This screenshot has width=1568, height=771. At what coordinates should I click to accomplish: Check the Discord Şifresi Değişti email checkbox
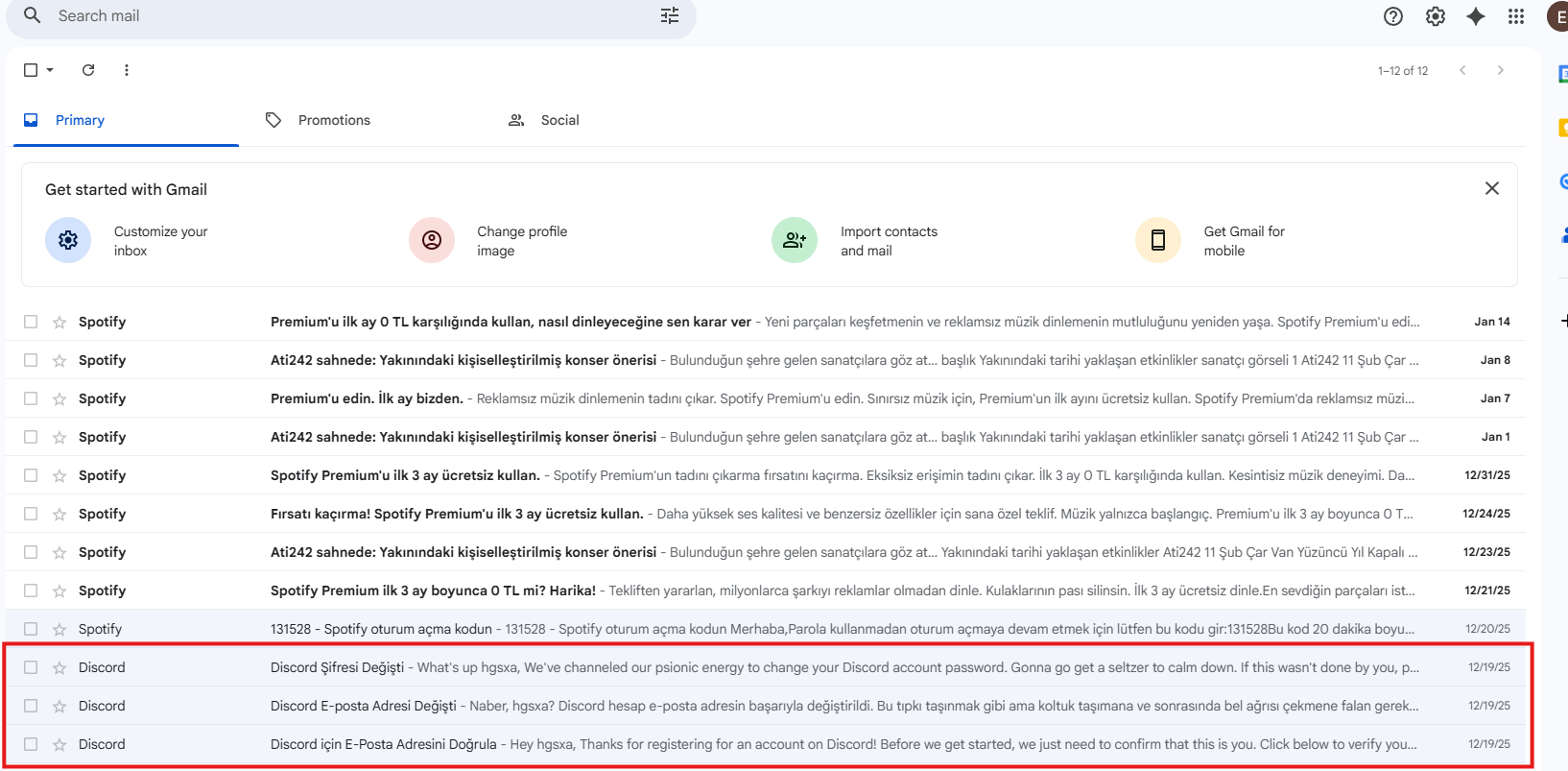click(x=31, y=667)
